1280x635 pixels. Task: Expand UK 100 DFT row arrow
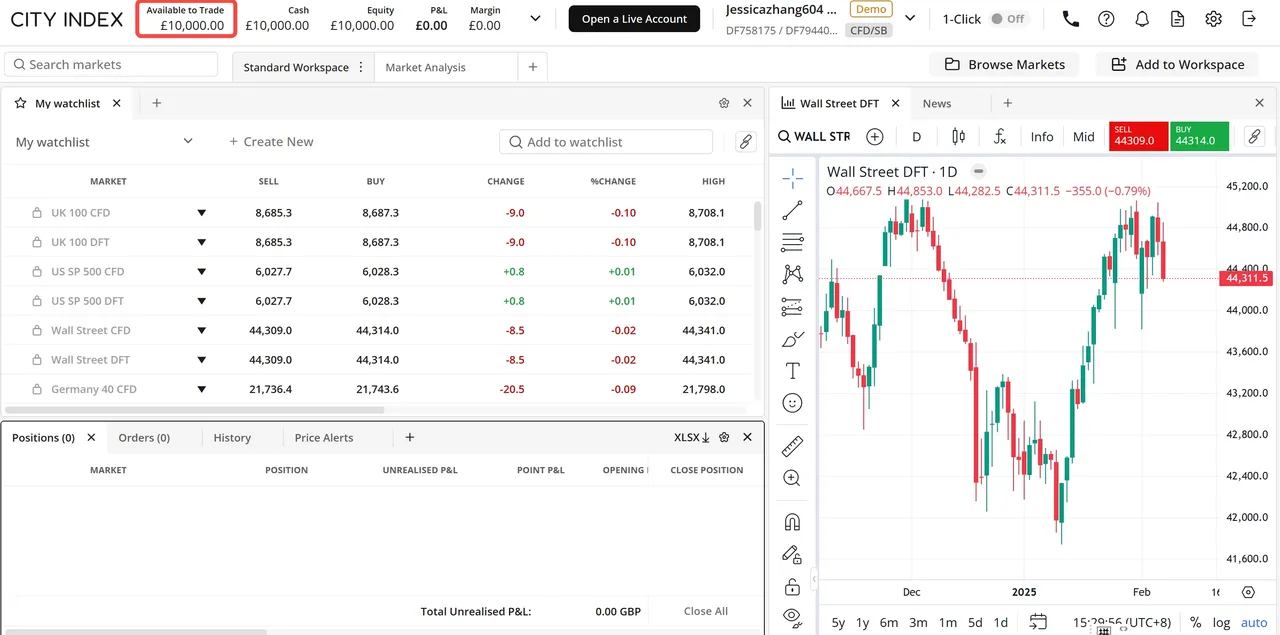pos(201,242)
